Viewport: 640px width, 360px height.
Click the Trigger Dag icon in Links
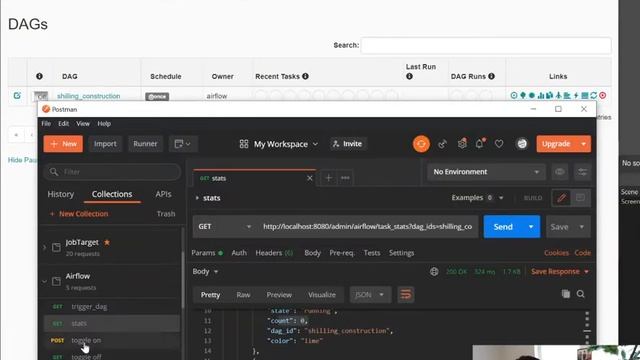click(x=514, y=96)
